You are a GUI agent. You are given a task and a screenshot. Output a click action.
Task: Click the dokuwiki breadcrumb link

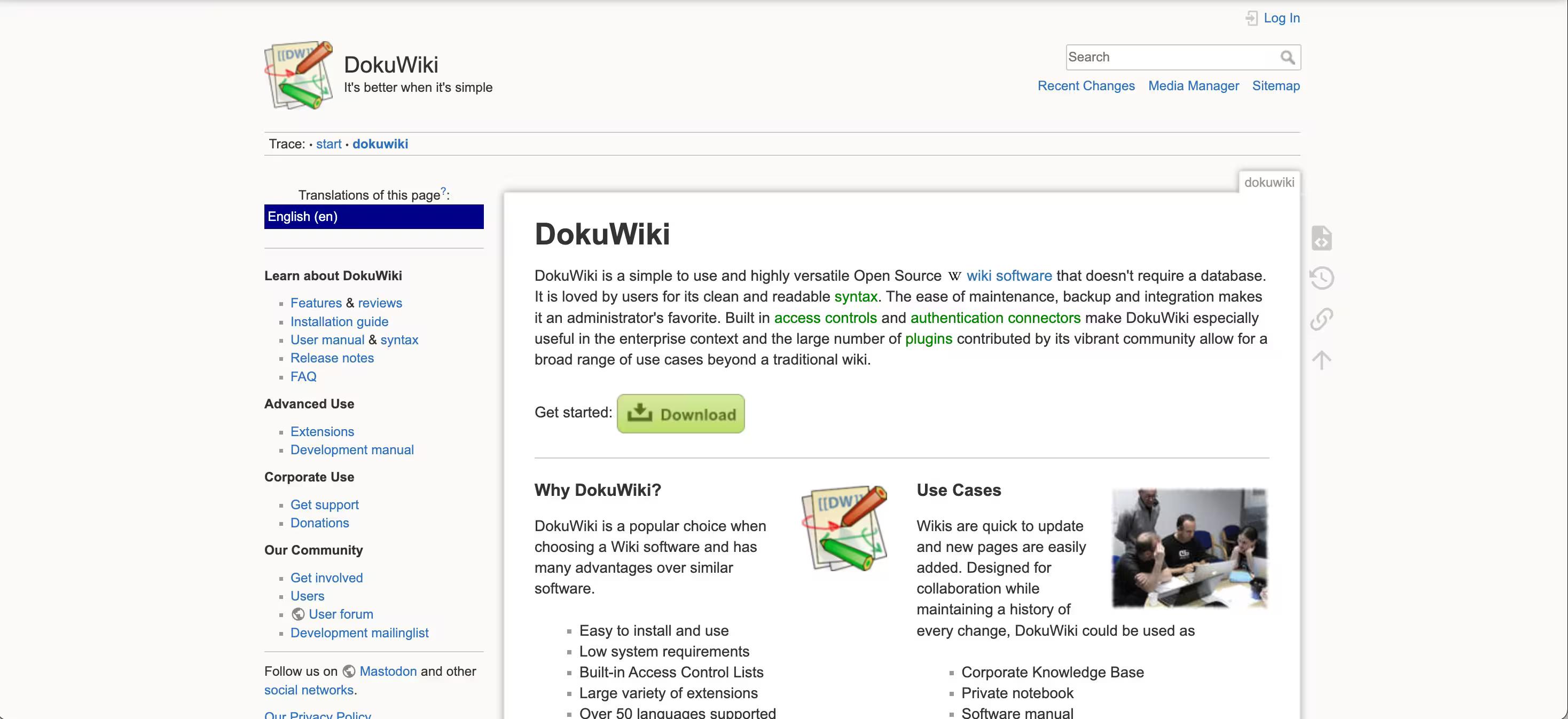point(380,144)
